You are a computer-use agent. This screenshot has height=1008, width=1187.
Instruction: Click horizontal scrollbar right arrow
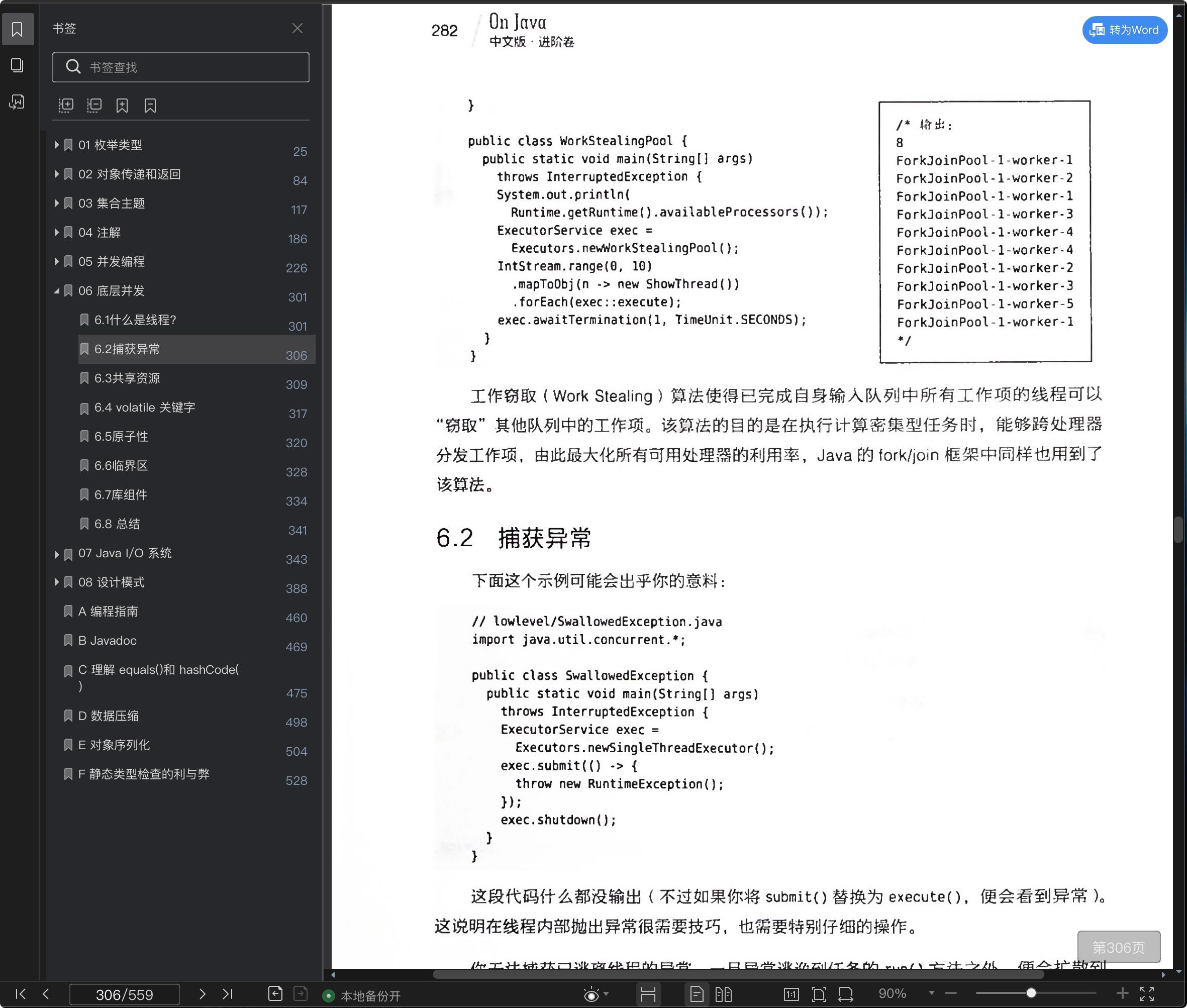pyautogui.click(x=1163, y=975)
